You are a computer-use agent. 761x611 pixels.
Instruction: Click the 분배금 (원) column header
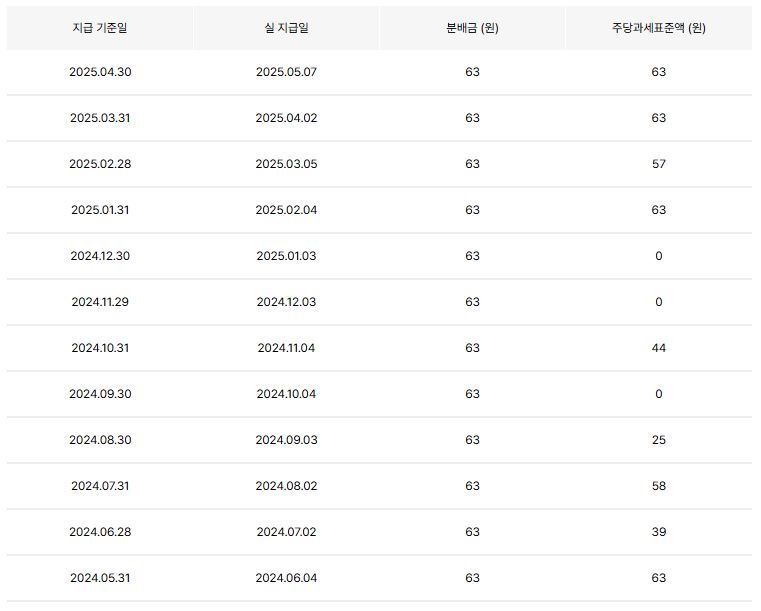pyautogui.click(x=472, y=28)
